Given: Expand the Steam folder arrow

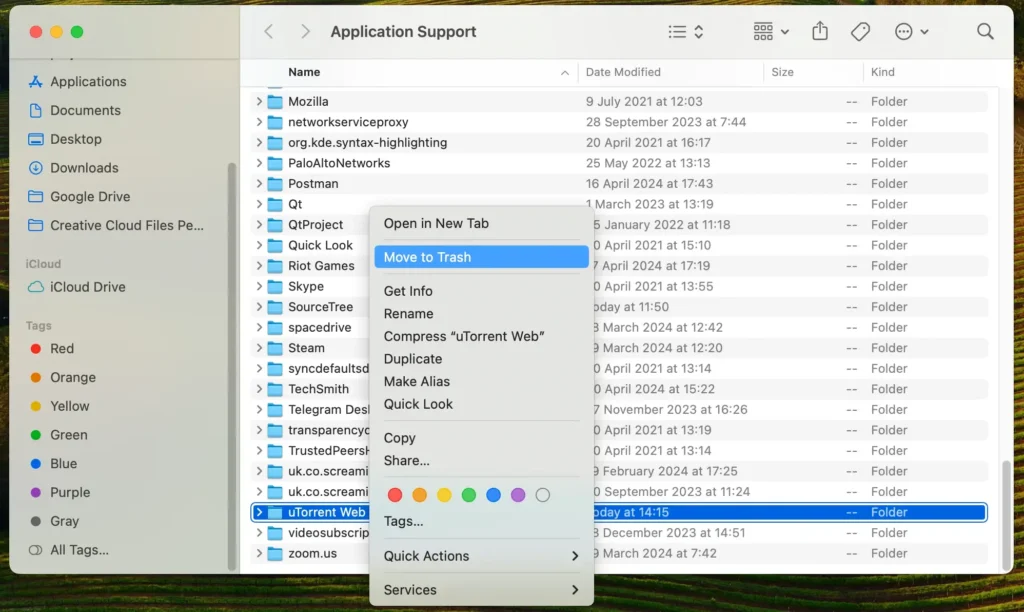Looking at the screenshot, I should pyautogui.click(x=259, y=348).
